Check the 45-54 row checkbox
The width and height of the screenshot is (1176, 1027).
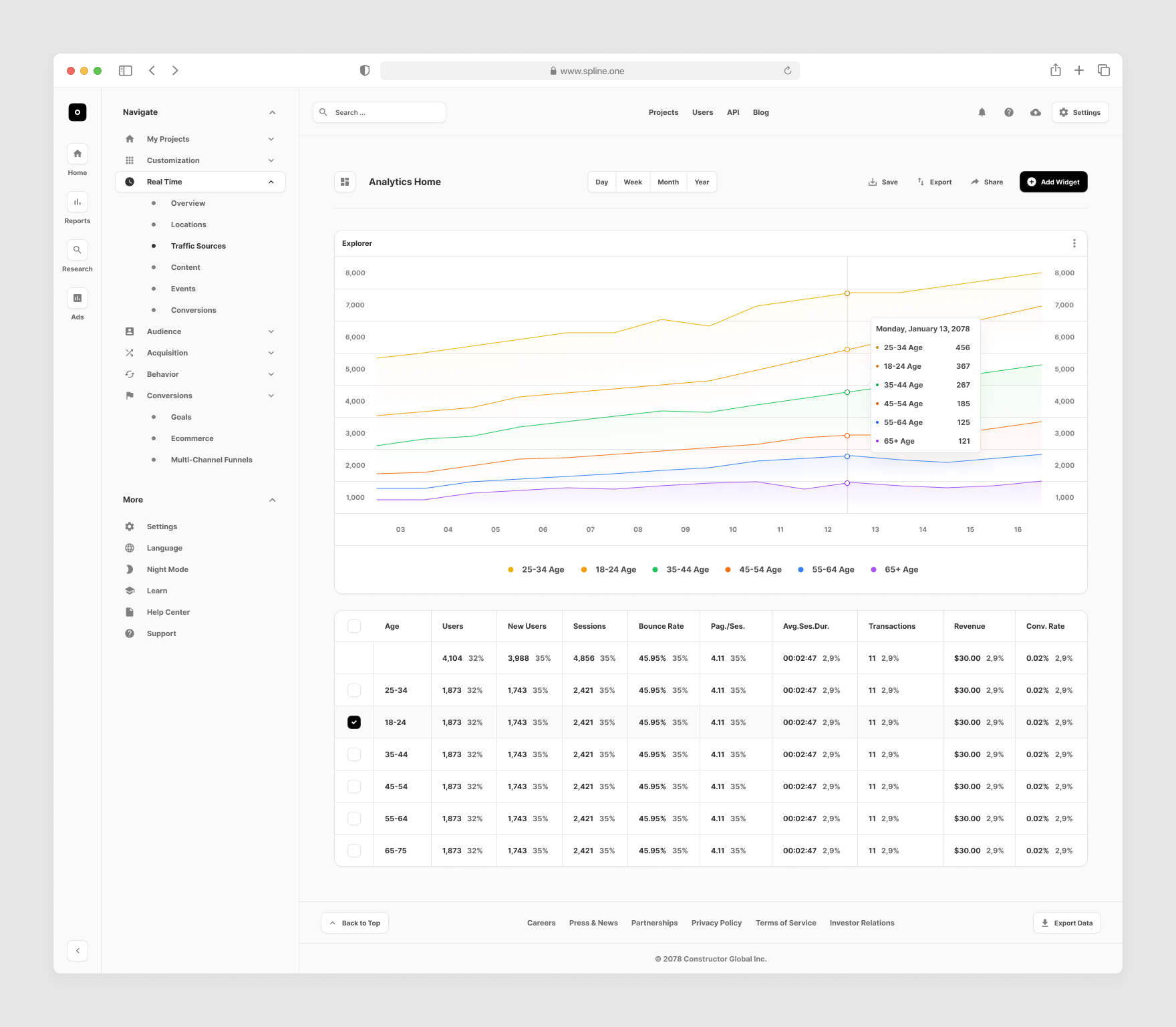point(354,786)
